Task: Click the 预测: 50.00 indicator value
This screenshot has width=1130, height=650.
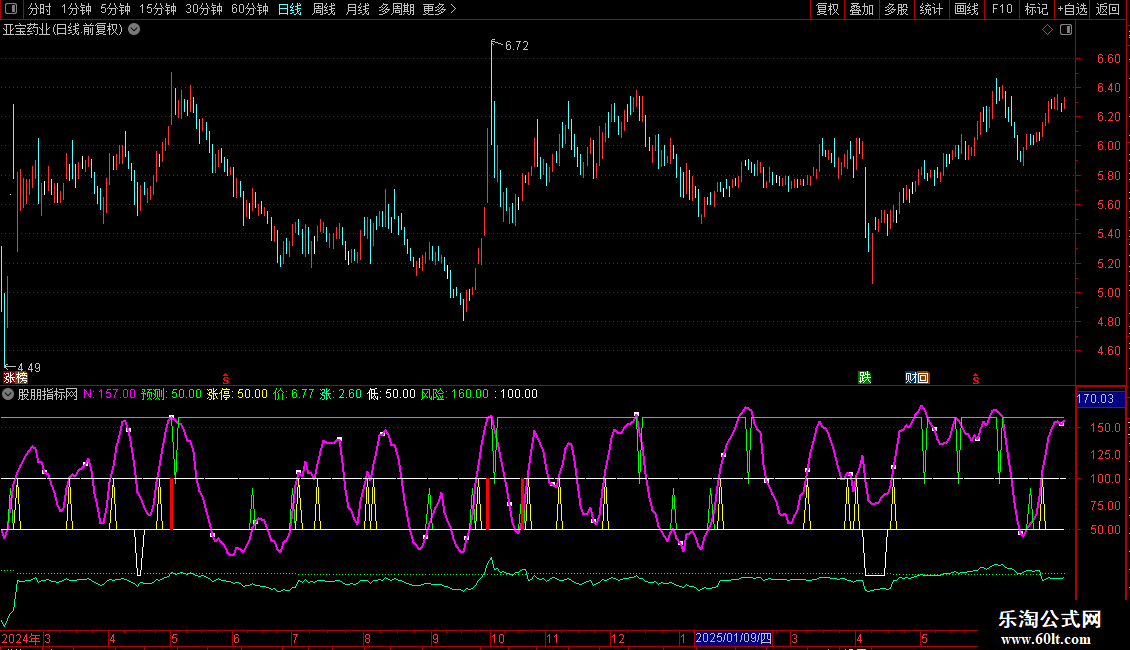Action: 172,394
